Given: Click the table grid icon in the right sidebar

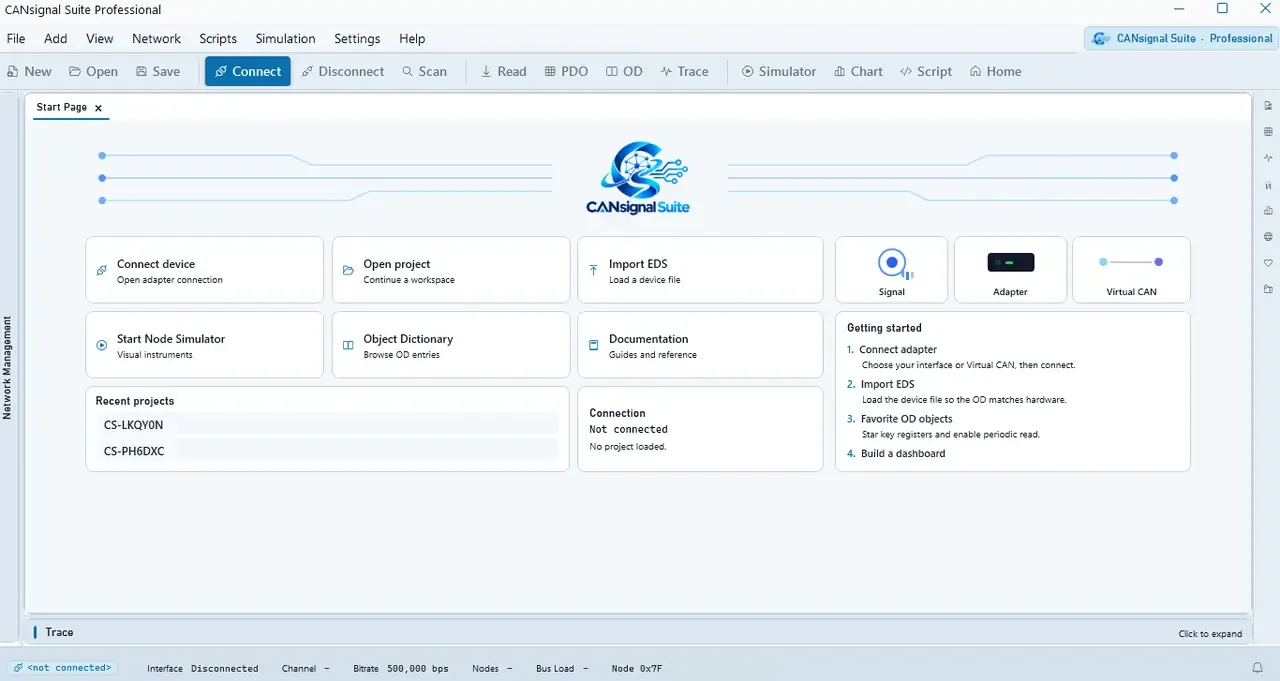Looking at the screenshot, I should pyautogui.click(x=1268, y=132).
